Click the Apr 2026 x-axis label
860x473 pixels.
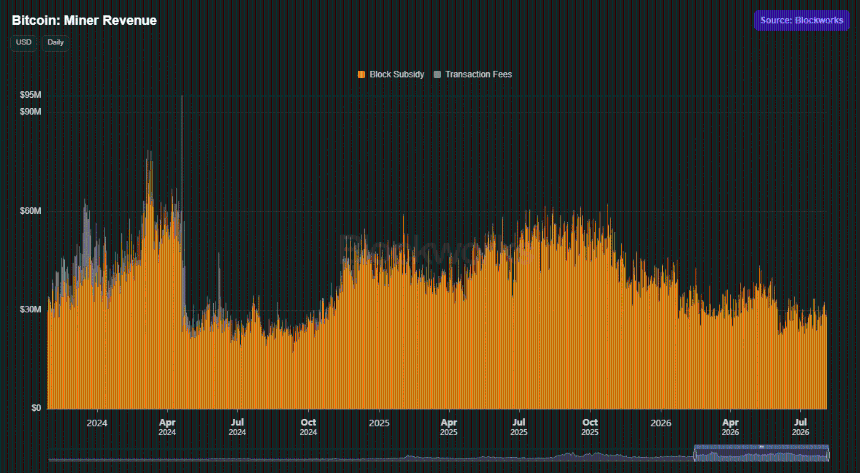(x=731, y=427)
